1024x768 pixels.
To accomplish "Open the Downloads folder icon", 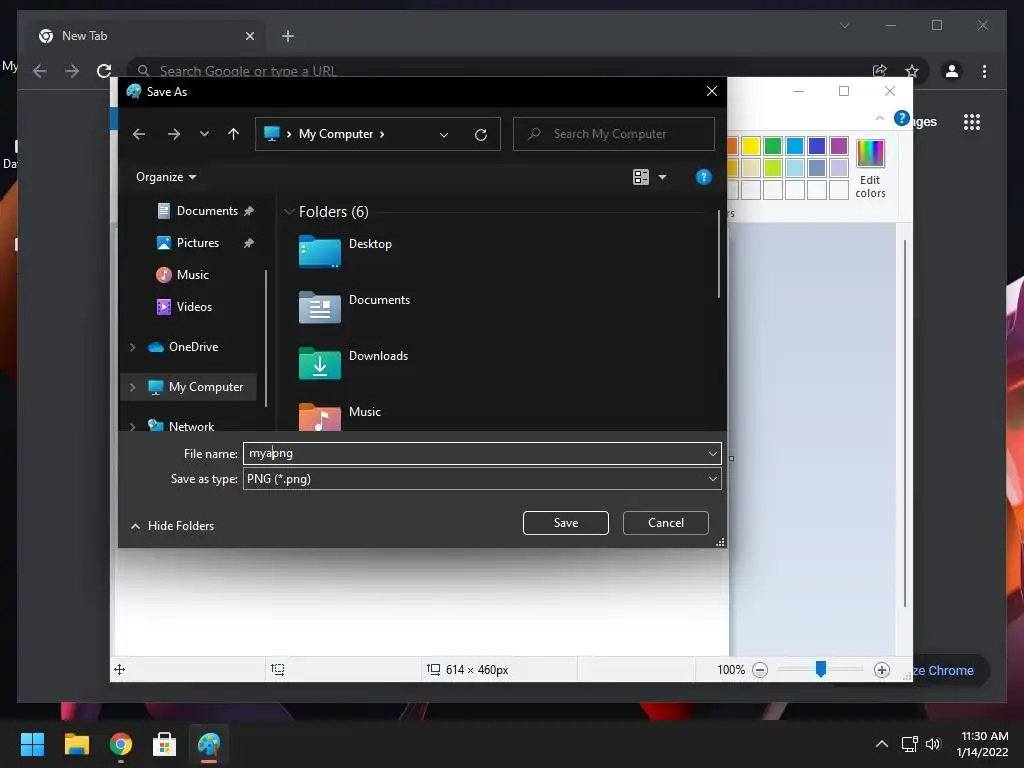I will click(x=319, y=363).
